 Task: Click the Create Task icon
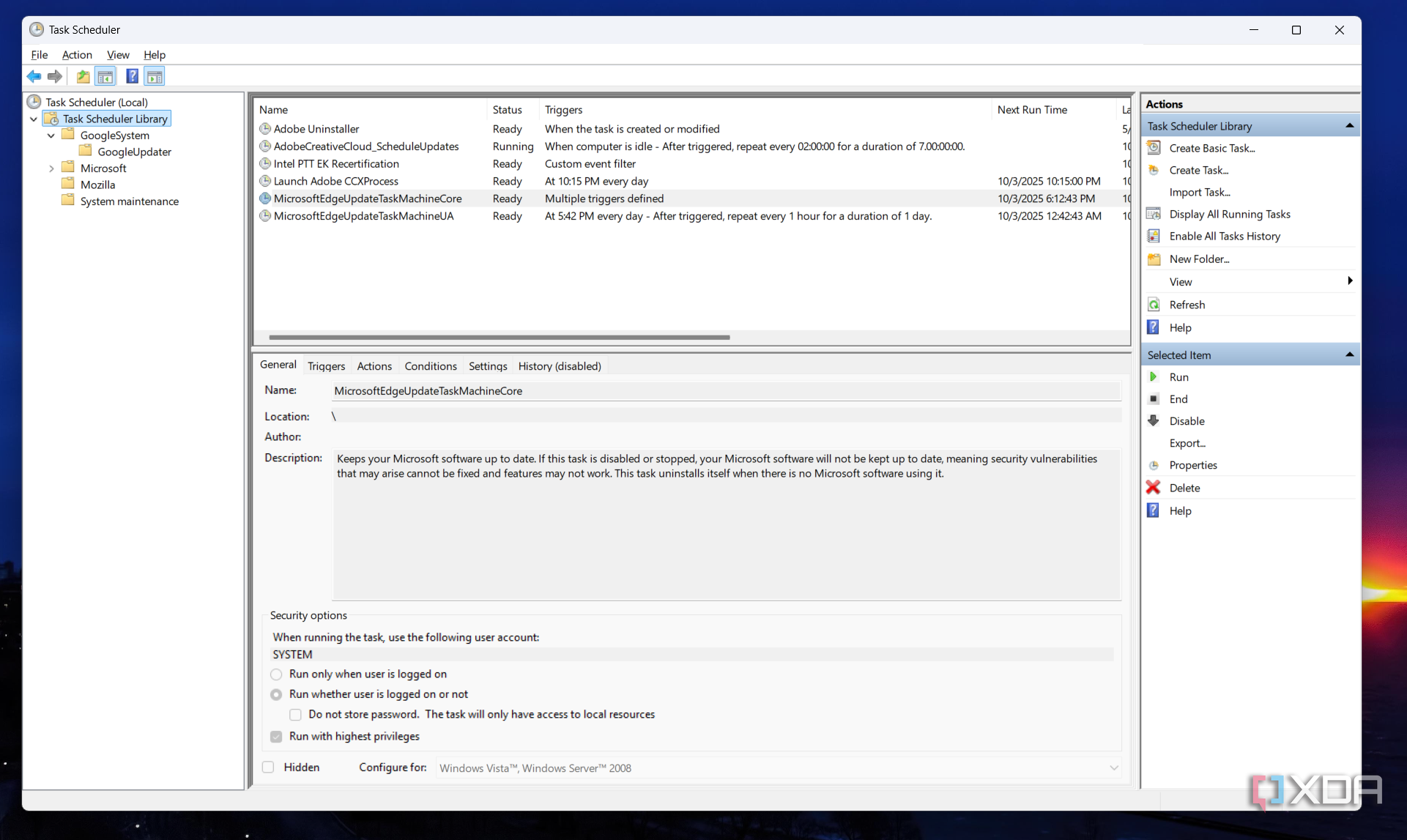(1154, 170)
